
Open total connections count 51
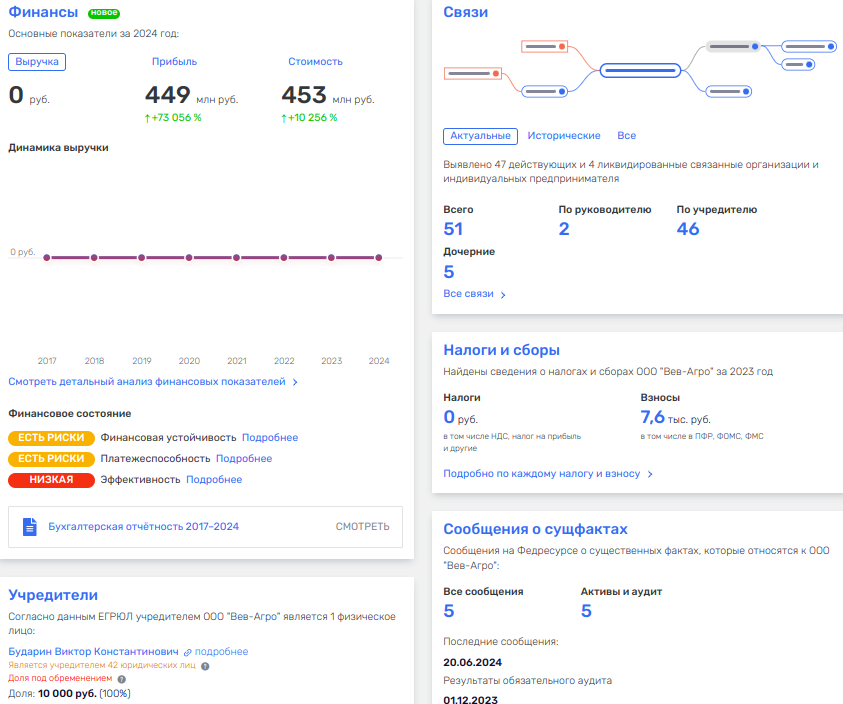pos(453,229)
